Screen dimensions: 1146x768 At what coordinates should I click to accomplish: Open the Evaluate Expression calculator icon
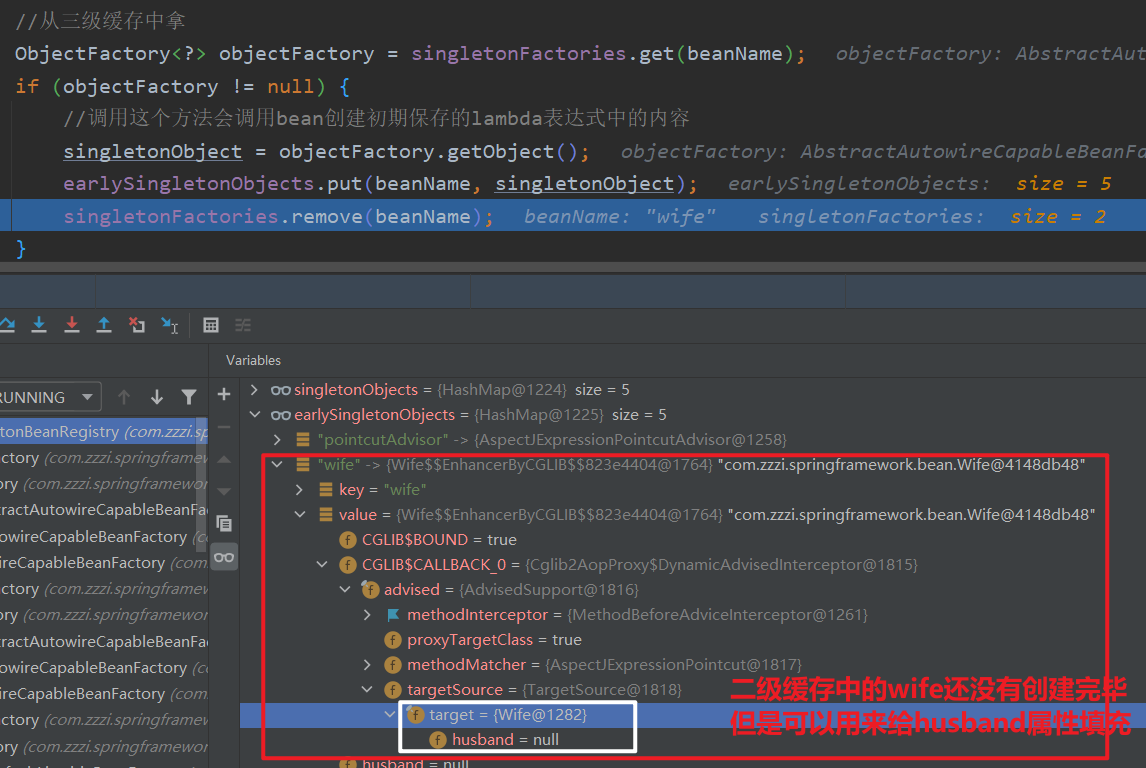click(211, 325)
